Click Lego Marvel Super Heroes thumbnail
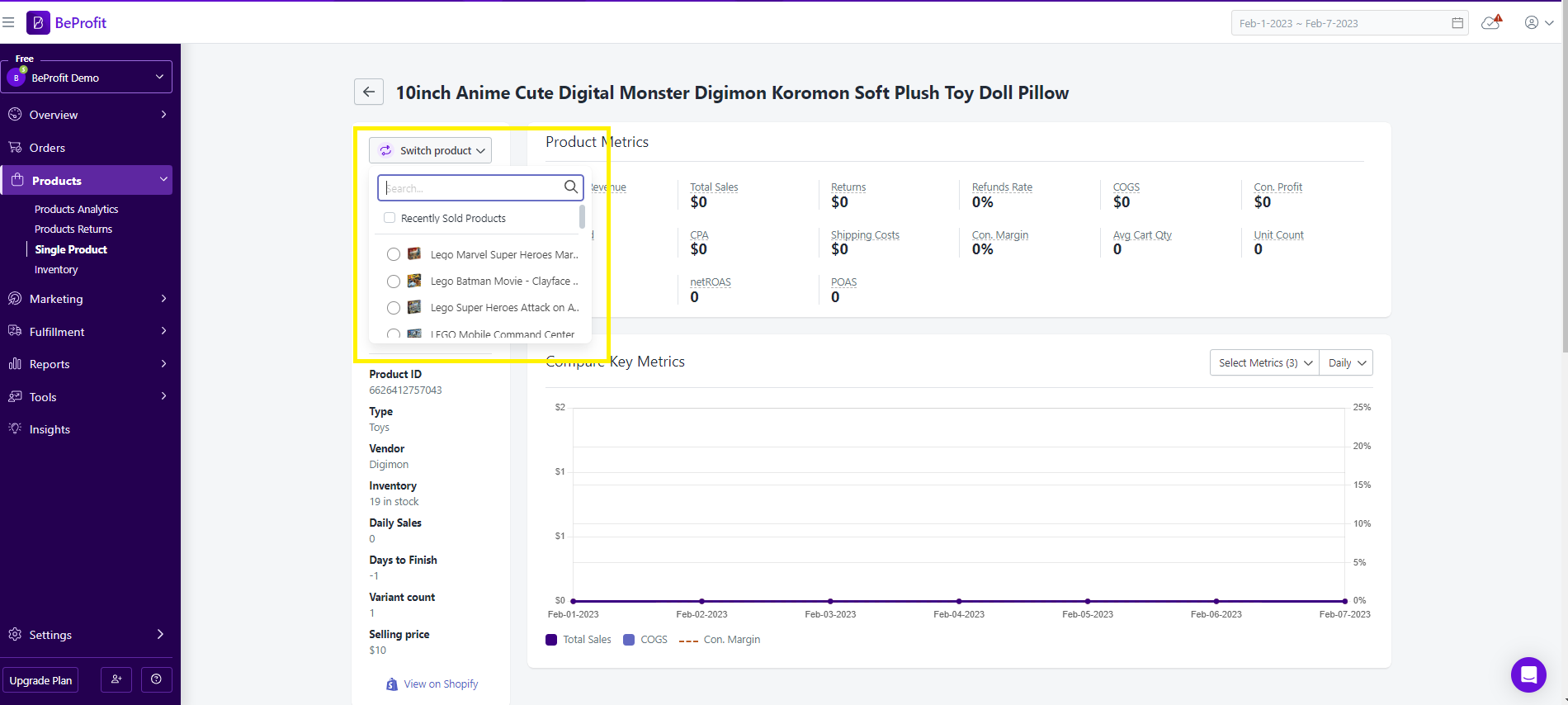1568x705 pixels. [x=414, y=254]
